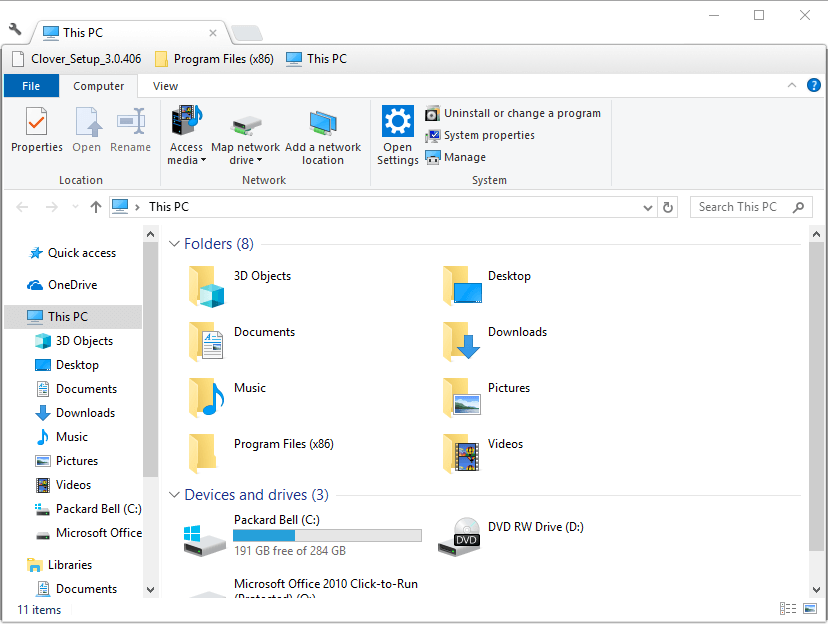Click the Refresh button by address bar

point(669,207)
